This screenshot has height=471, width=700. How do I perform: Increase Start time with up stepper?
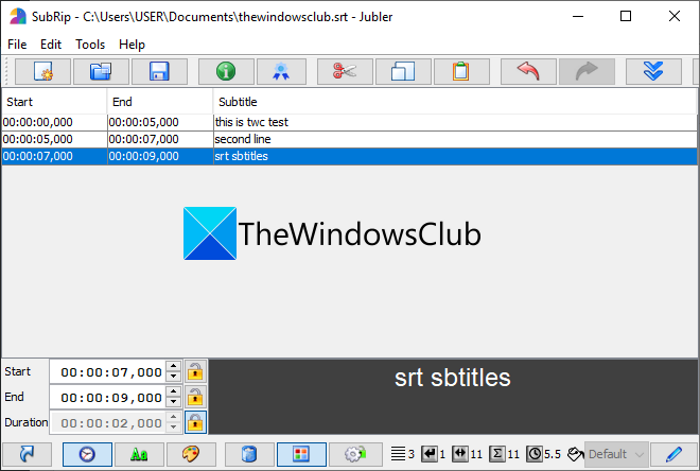click(x=173, y=367)
